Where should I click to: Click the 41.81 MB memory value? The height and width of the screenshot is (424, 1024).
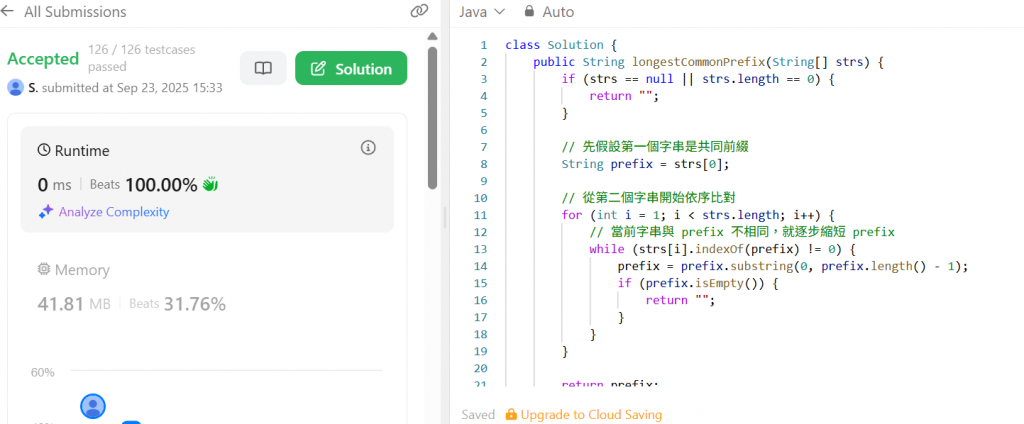click(x=74, y=304)
